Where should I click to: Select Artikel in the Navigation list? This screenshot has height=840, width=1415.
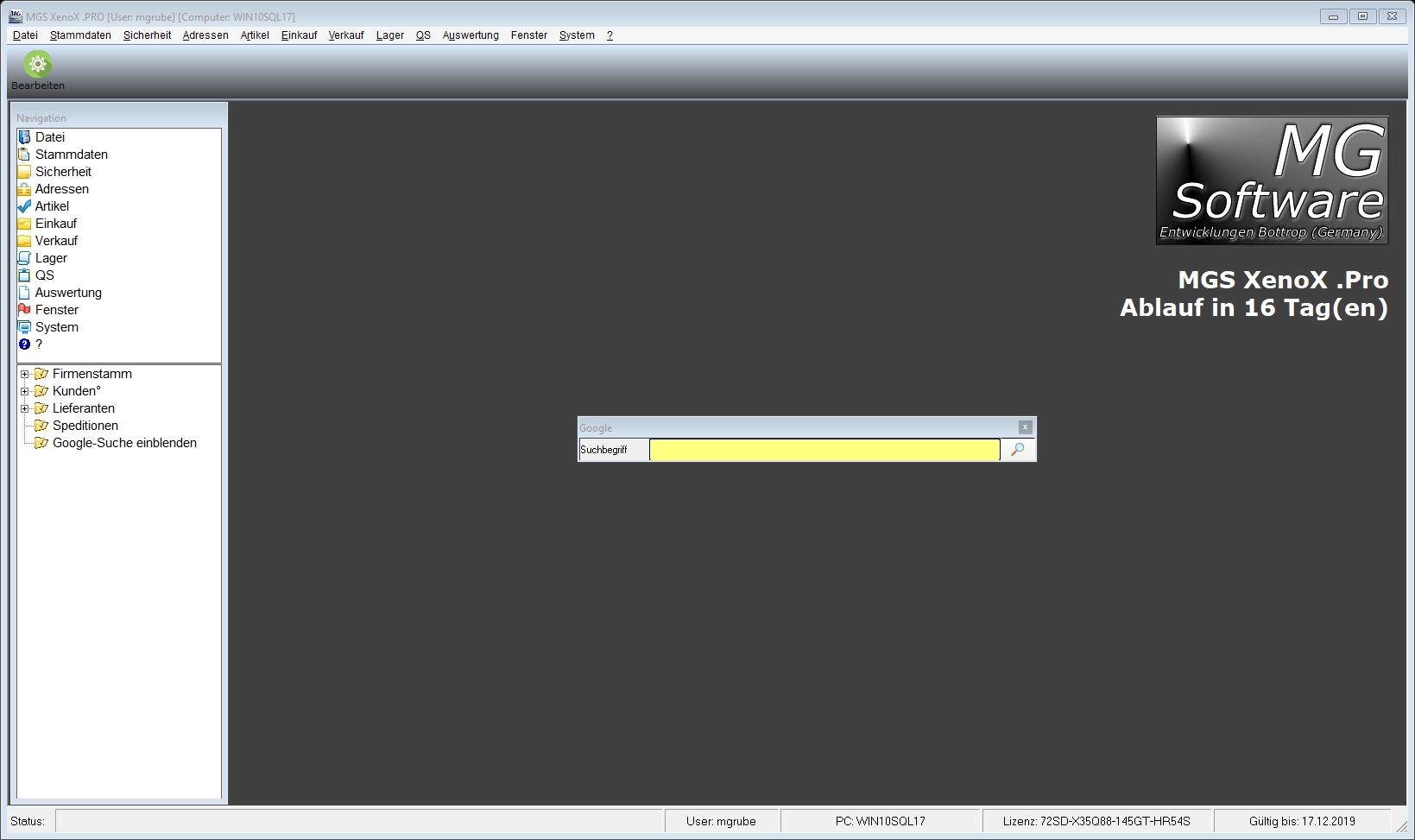pyautogui.click(x=52, y=206)
